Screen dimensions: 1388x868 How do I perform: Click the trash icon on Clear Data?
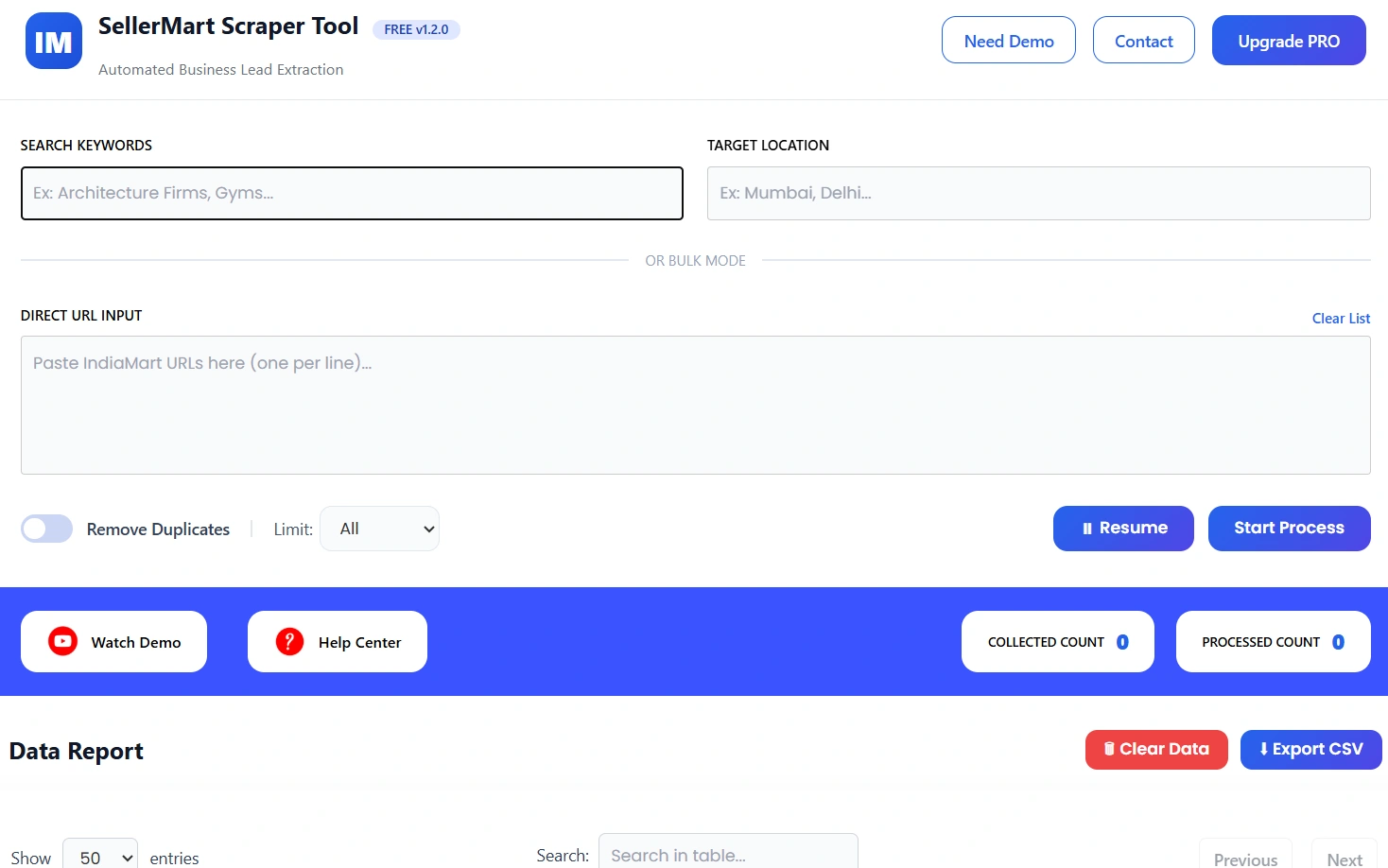(x=1109, y=749)
